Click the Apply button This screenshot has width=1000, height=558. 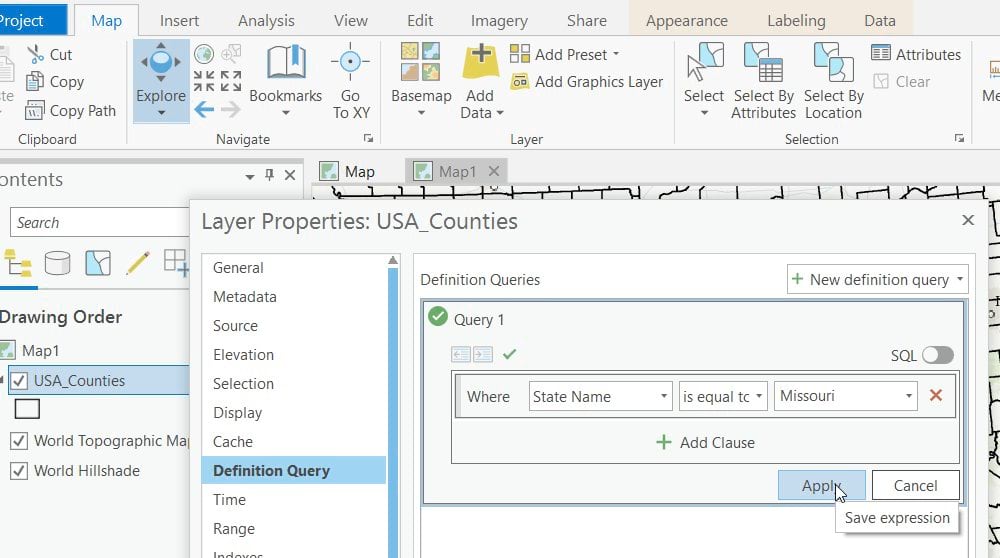pos(821,485)
